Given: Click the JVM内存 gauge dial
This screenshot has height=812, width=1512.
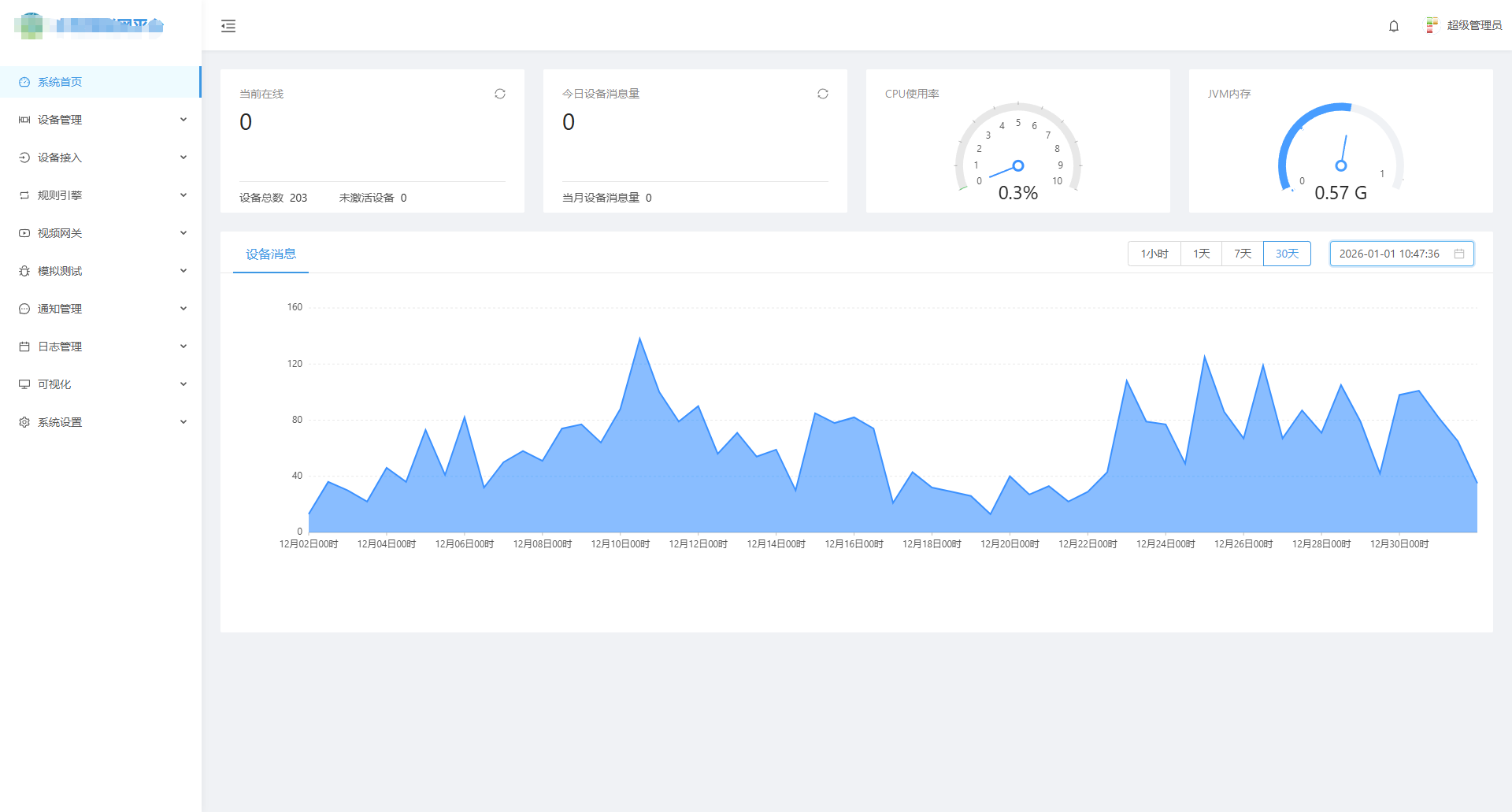Looking at the screenshot, I should coord(1340,150).
